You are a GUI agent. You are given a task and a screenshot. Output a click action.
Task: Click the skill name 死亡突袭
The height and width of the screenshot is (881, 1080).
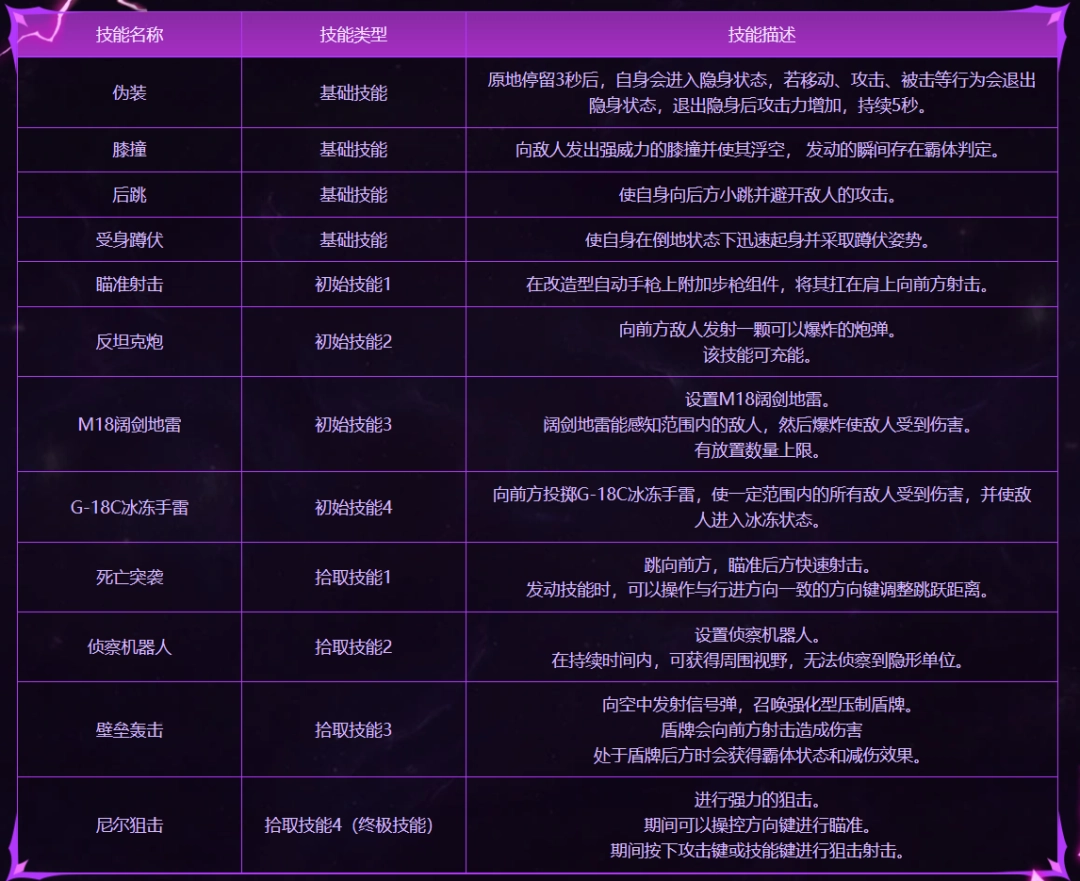pos(129,577)
